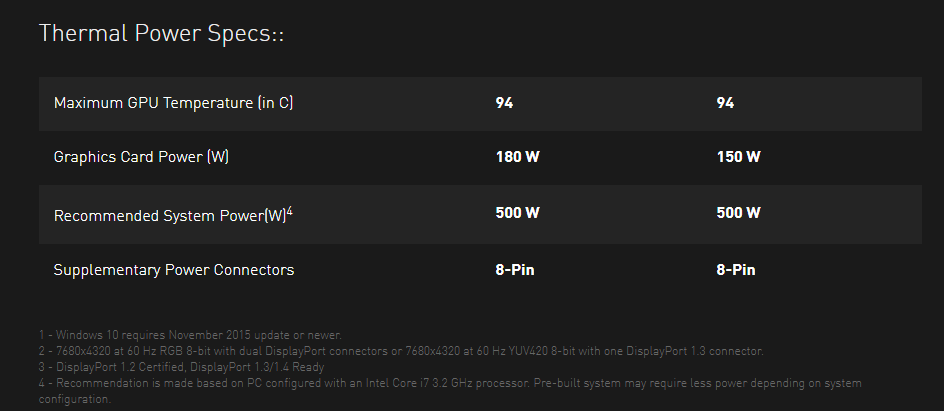Click the 150 W power value
944x411 pixels.
pos(738,157)
